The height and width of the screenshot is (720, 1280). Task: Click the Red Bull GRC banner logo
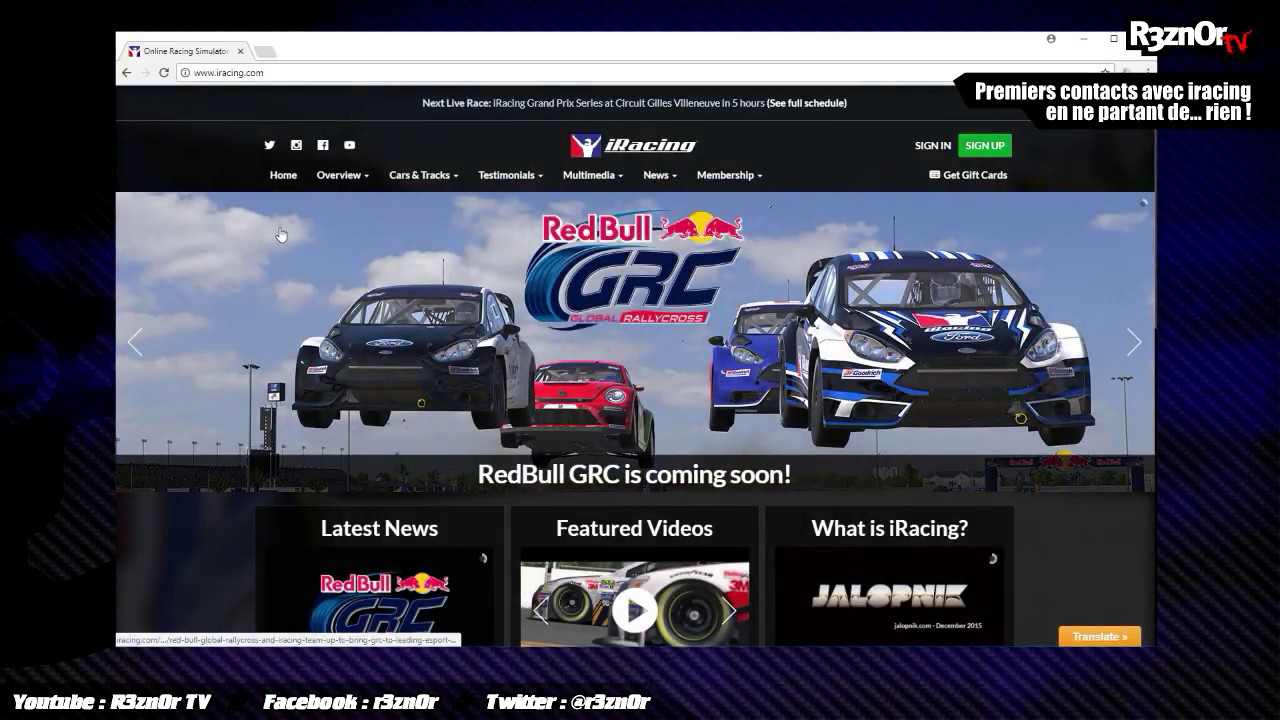point(635,270)
